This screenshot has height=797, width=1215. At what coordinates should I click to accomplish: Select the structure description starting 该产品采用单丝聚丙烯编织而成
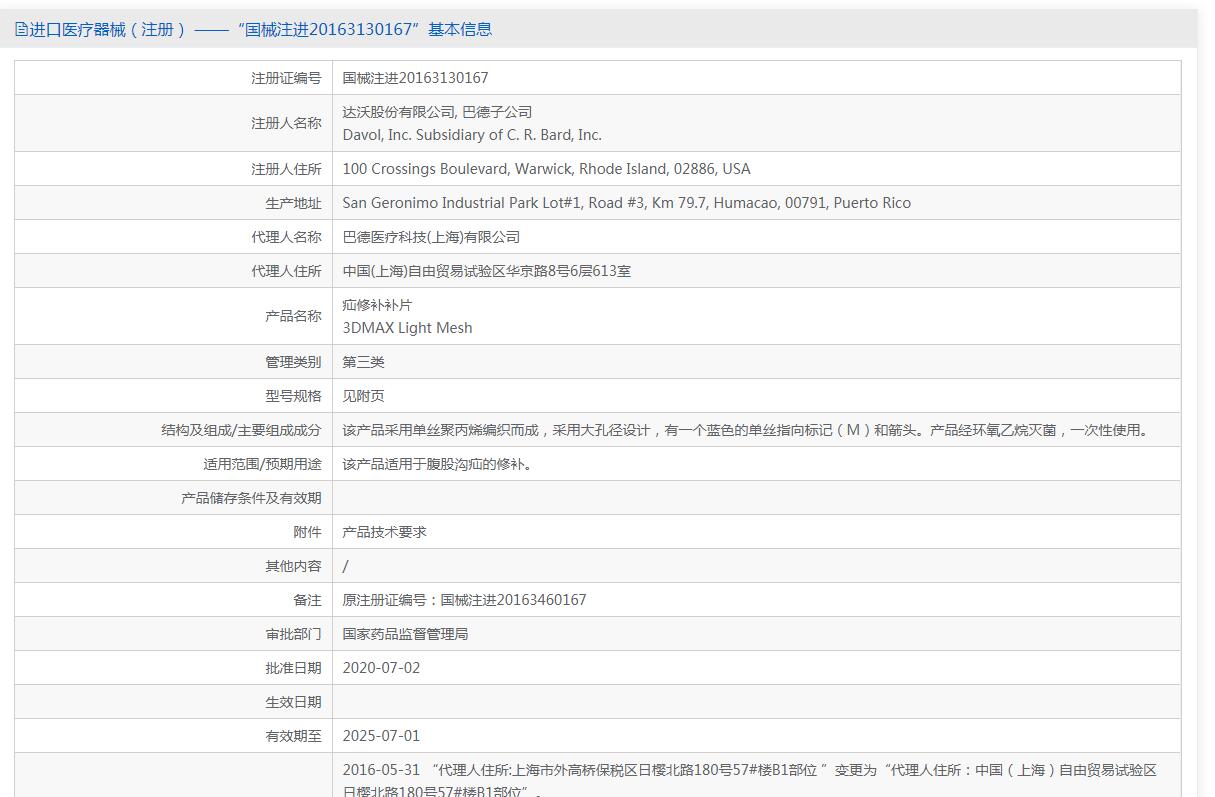click(747, 430)
